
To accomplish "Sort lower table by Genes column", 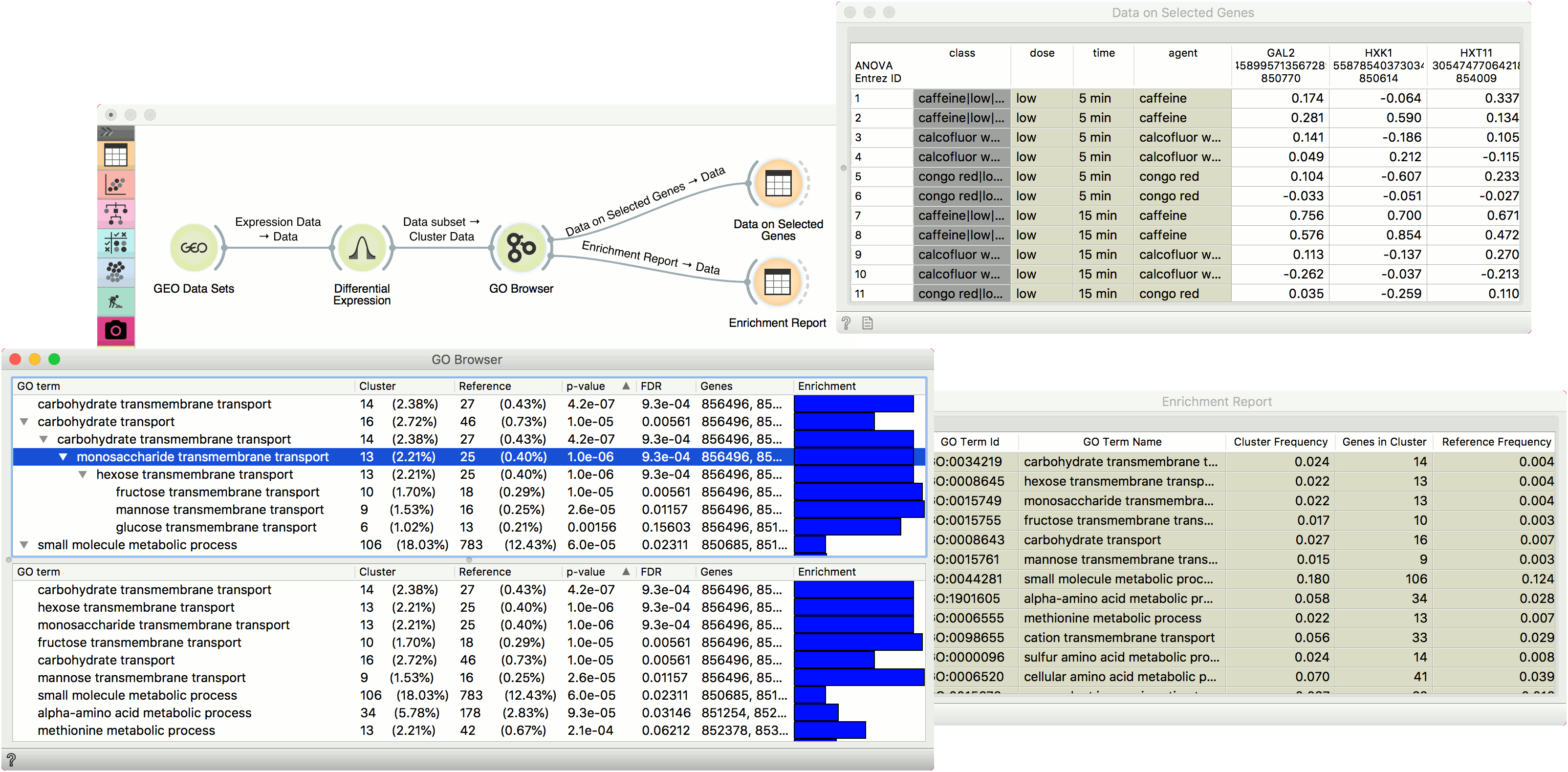I will (744, 572).
